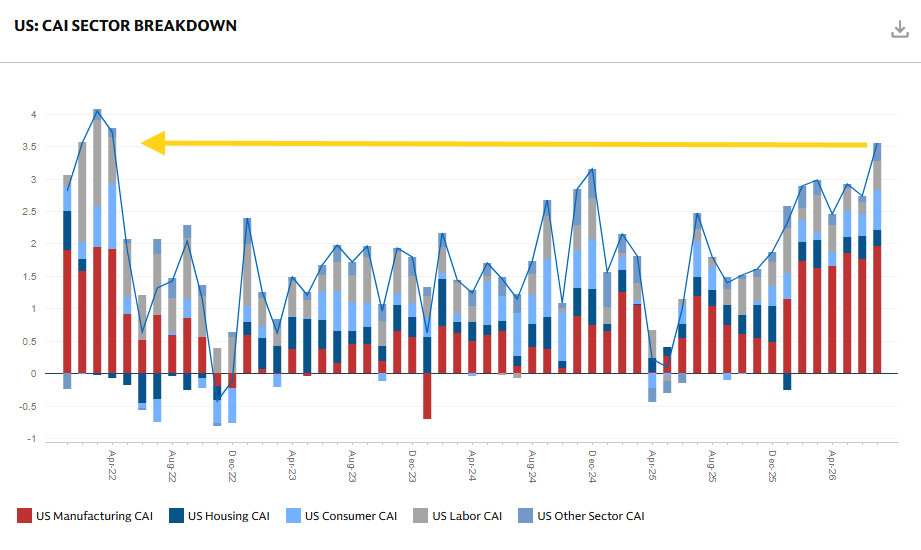The width and height of the screenshot is (921, 550).
Task: Toggle the US Other Sector CAI swatch
Action: (525, 516)
